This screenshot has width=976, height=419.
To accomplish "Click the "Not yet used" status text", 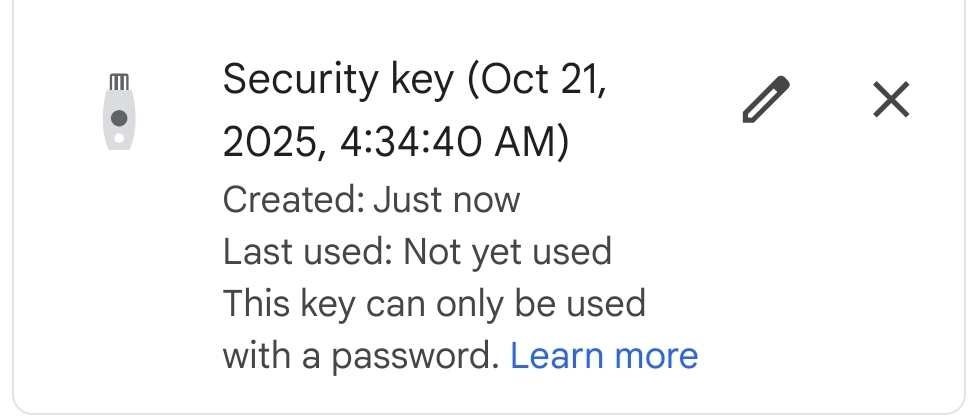I will tap(507, 251).
